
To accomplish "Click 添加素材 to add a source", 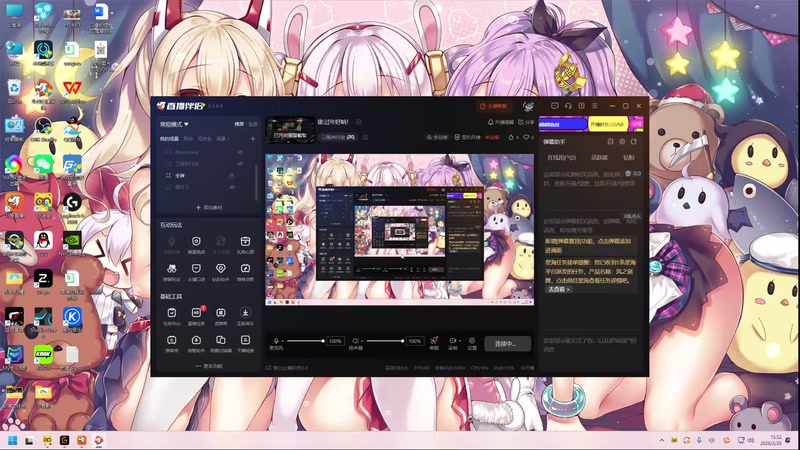I will click(x=209, y=208).
